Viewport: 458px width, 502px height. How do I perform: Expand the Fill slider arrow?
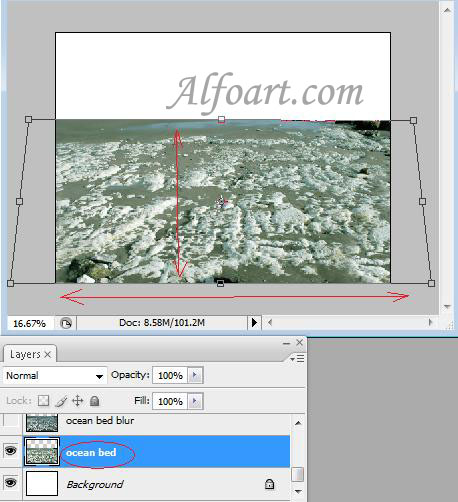195,401
